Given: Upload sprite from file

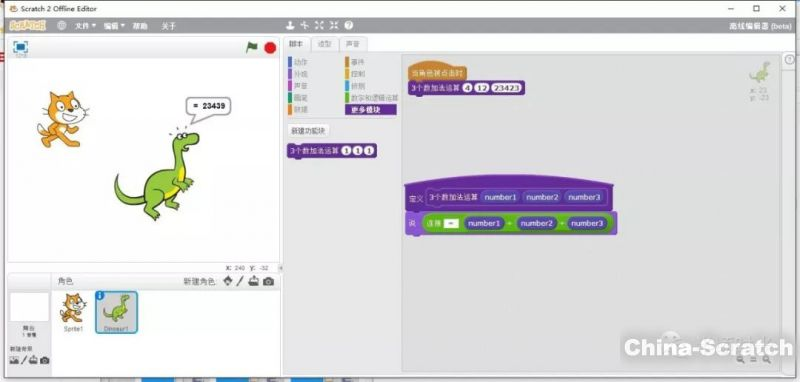Looking at the screenshot, I should coord(254,281).
